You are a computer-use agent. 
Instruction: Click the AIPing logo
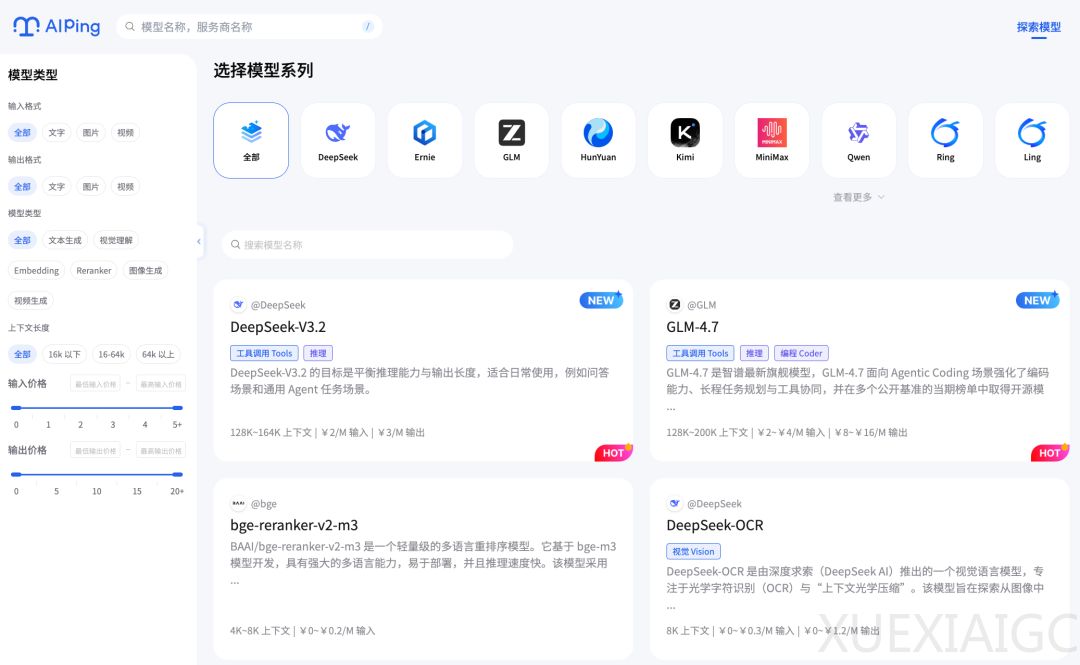point(57,27)
